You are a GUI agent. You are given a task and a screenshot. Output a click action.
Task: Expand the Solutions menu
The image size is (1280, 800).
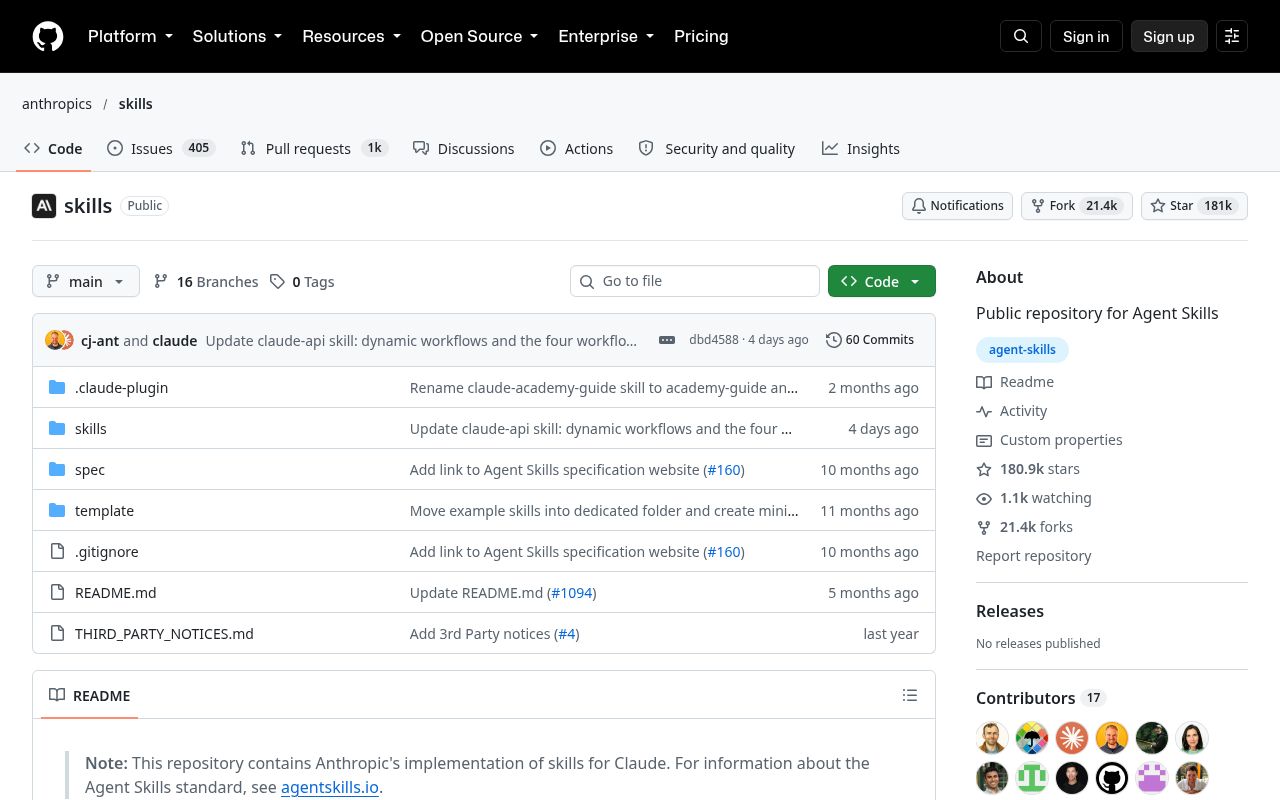[237, 36]
